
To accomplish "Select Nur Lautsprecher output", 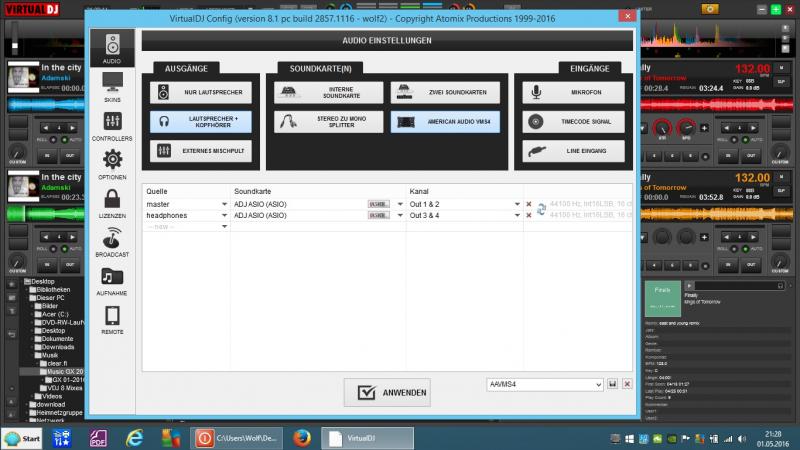I will (x=201, y=92).
